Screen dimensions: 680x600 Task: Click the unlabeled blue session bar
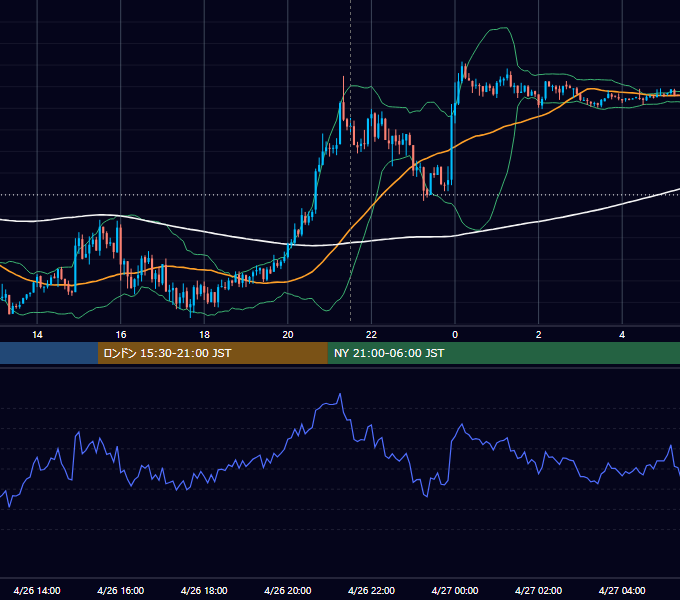pyautogui.click(x=49, y=353)
